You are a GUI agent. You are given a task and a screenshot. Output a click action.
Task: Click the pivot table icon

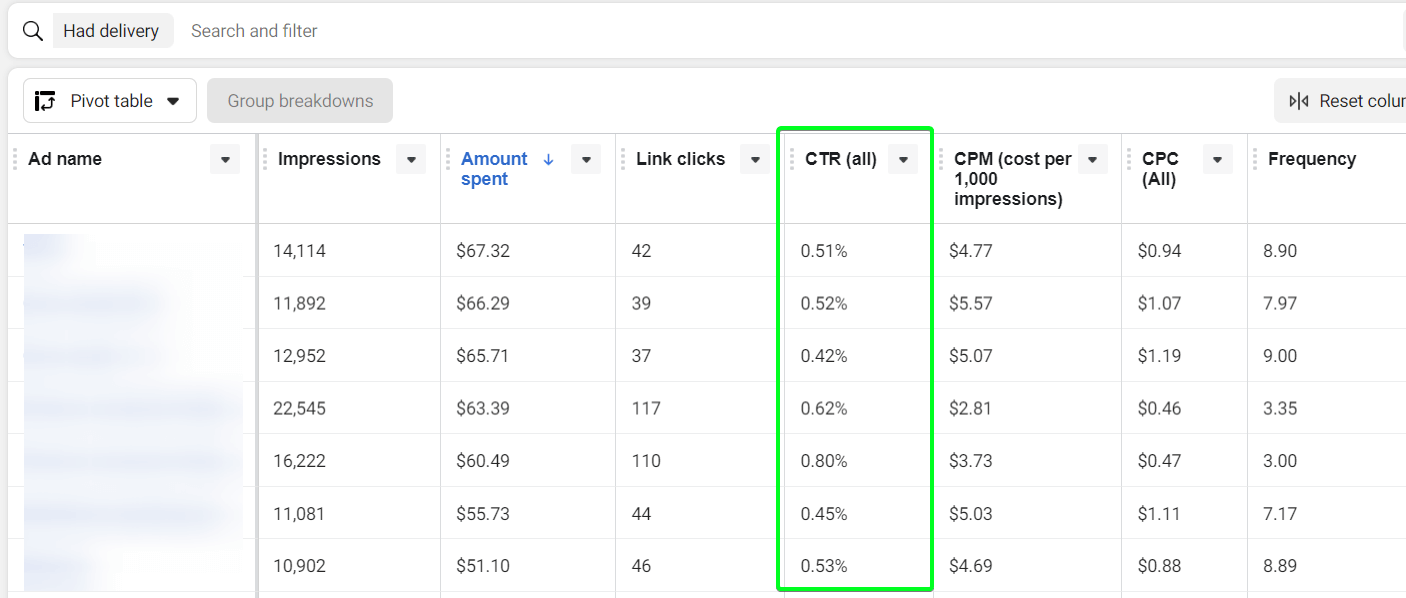45,101
